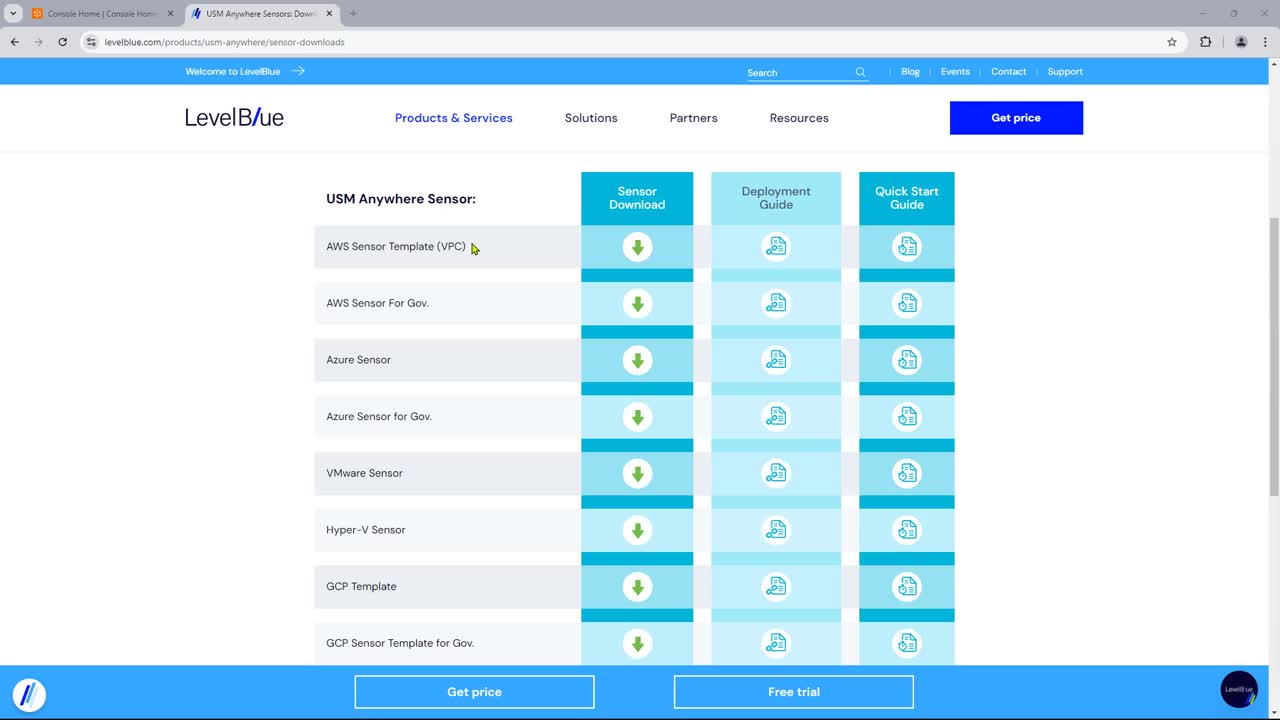Download the Azure Sensor for Gov.

click(x=637, y=416)
